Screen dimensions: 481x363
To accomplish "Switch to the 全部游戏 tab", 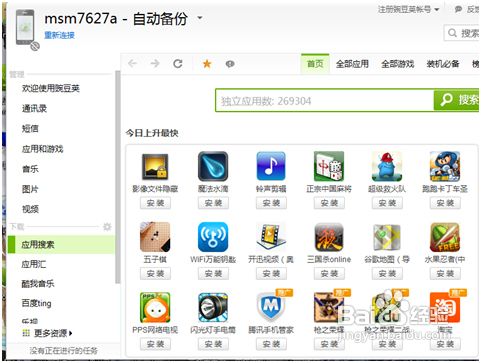I will 397,64.
